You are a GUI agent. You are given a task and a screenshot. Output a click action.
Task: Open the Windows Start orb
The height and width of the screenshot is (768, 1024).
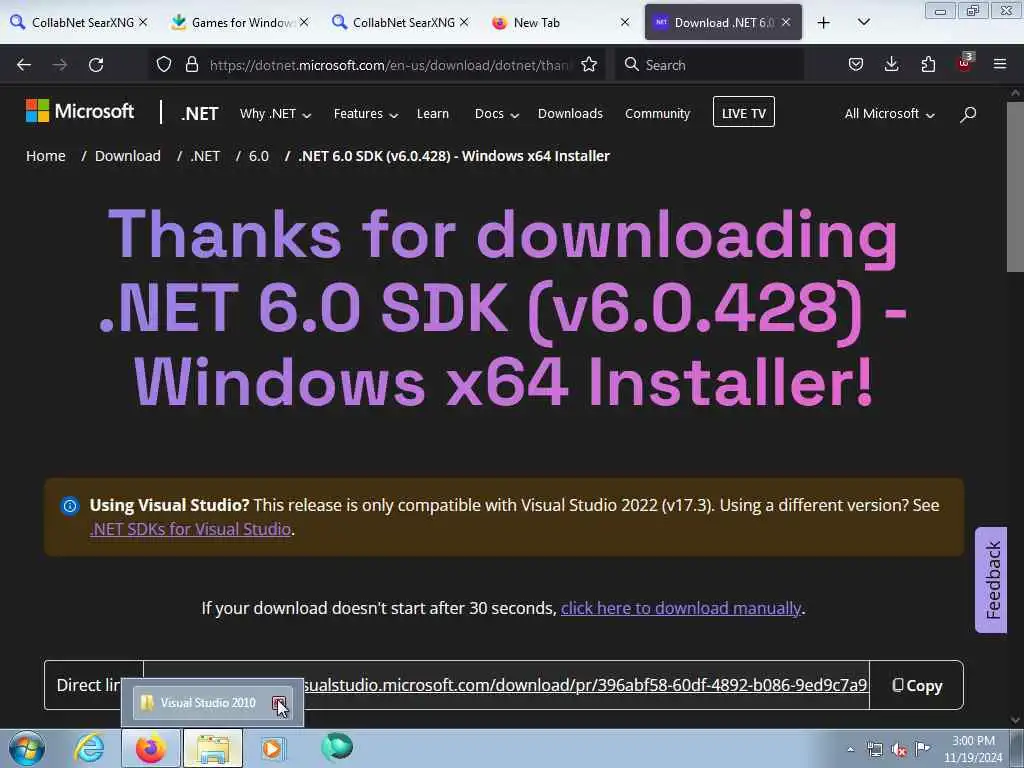[27, 748]
